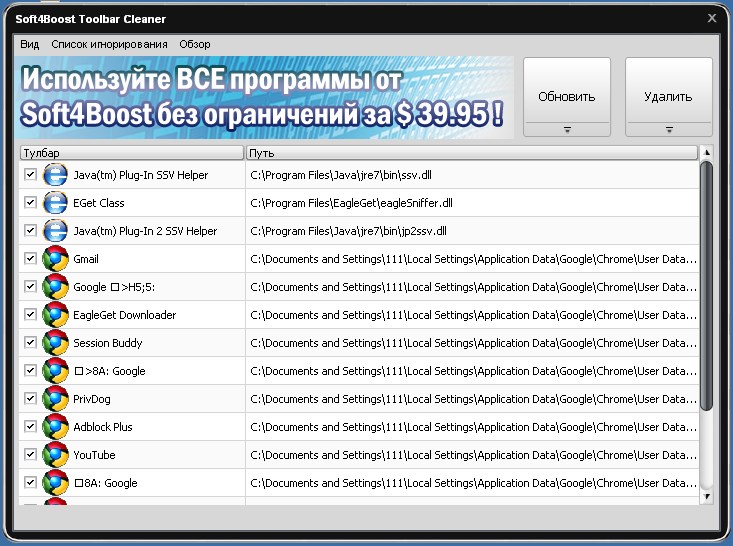
Task: Click Chrome icon beside YouTube
Action: point(55,455)
